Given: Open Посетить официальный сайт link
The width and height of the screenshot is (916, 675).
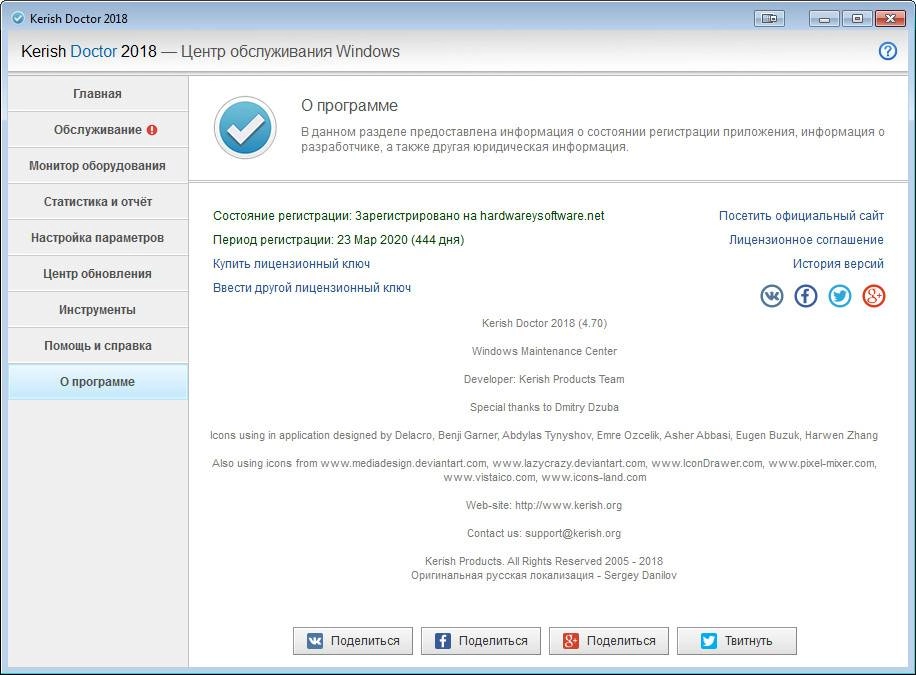Looking at the screenshot, I should 802,216.
